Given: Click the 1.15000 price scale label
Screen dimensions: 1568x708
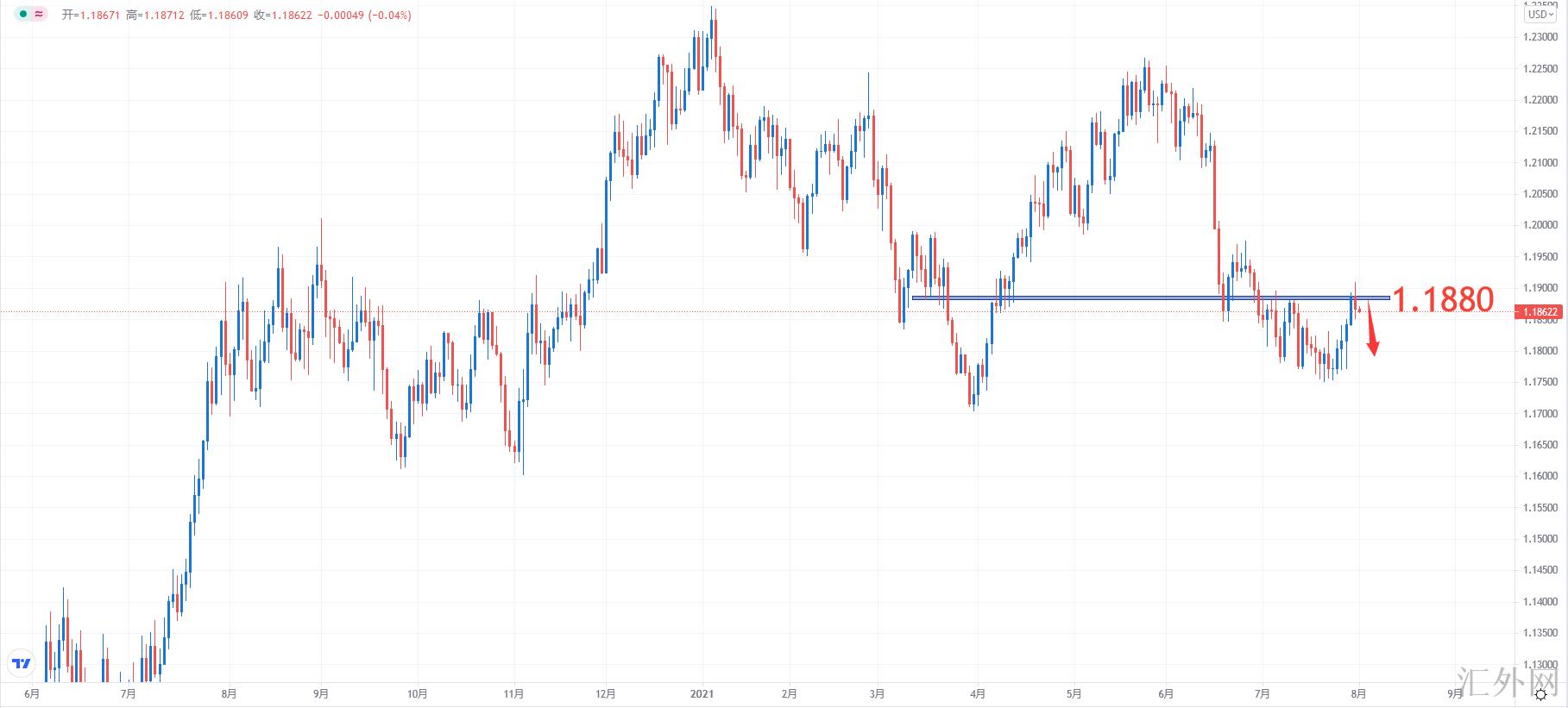Looking at the screenshot, I should pos(1540,539).
